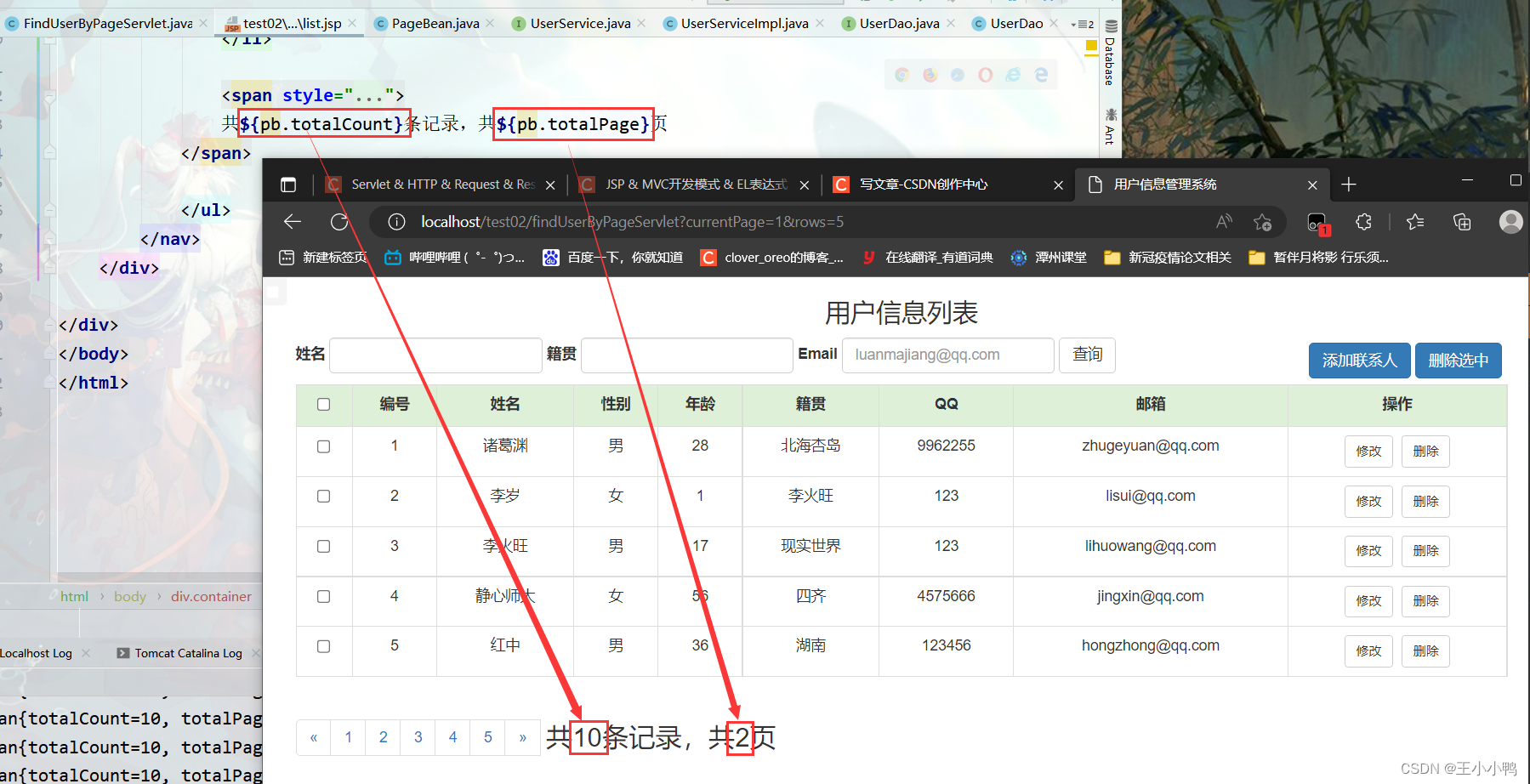Go to page 5 in pagination
The width and height of the screenshot is (1530, 784).
point(487,737)
